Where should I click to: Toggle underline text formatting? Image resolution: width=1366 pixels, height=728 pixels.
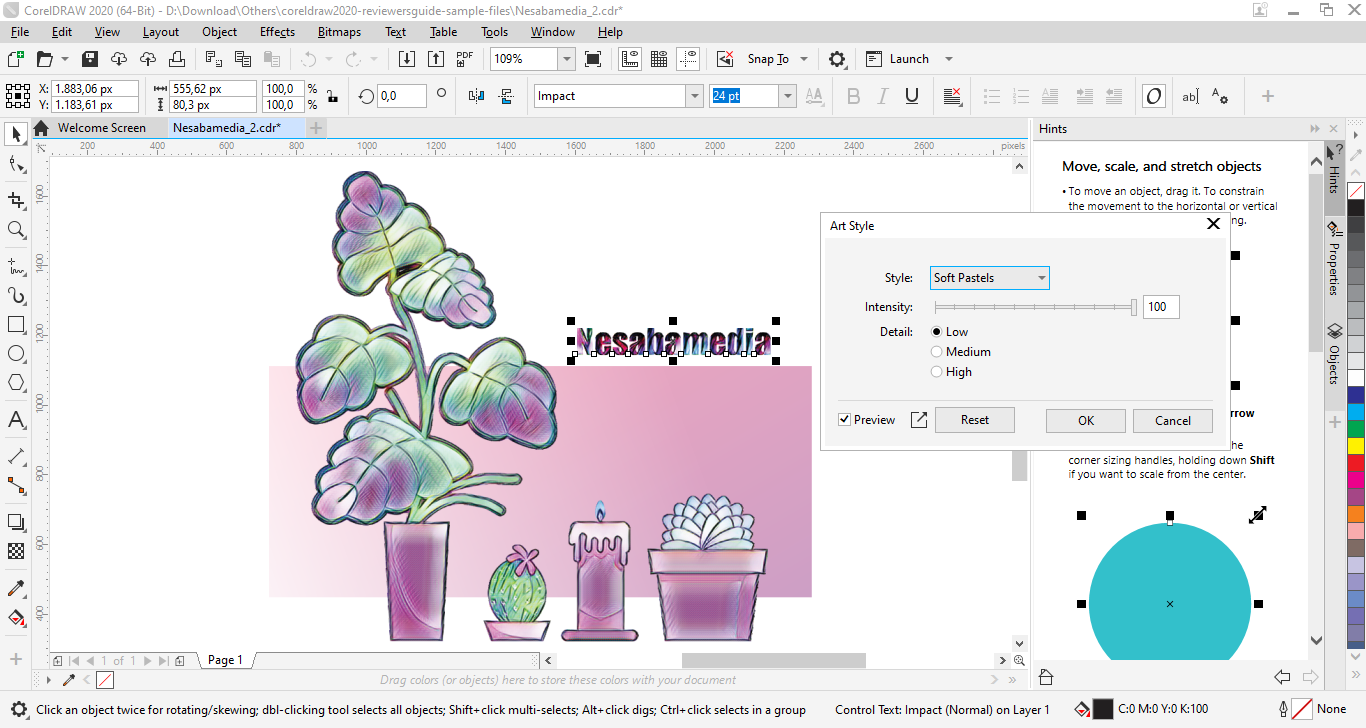pyautogui.click(x=912, y=96)
